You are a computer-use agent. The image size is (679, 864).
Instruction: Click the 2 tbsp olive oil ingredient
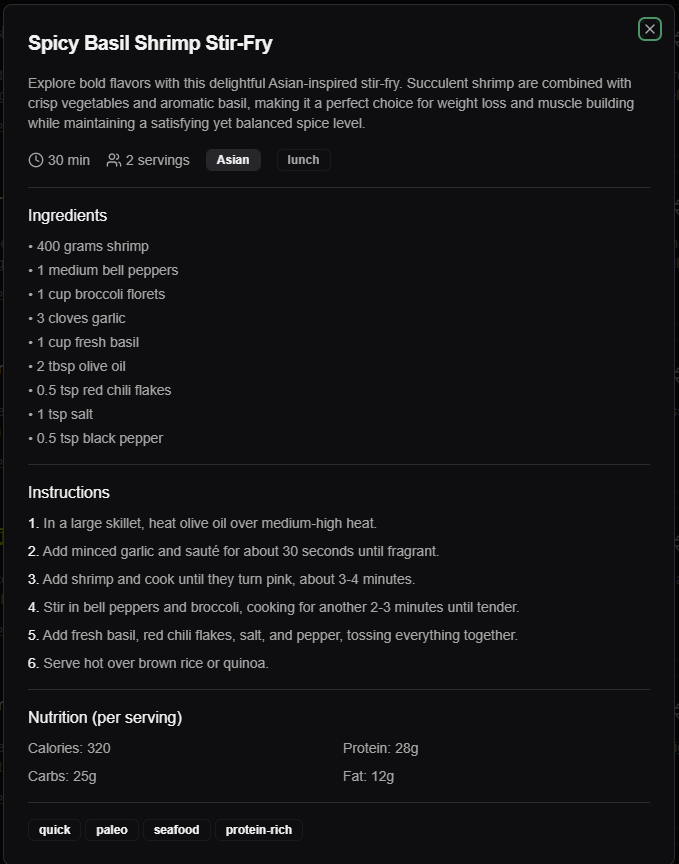click(76, 366)
